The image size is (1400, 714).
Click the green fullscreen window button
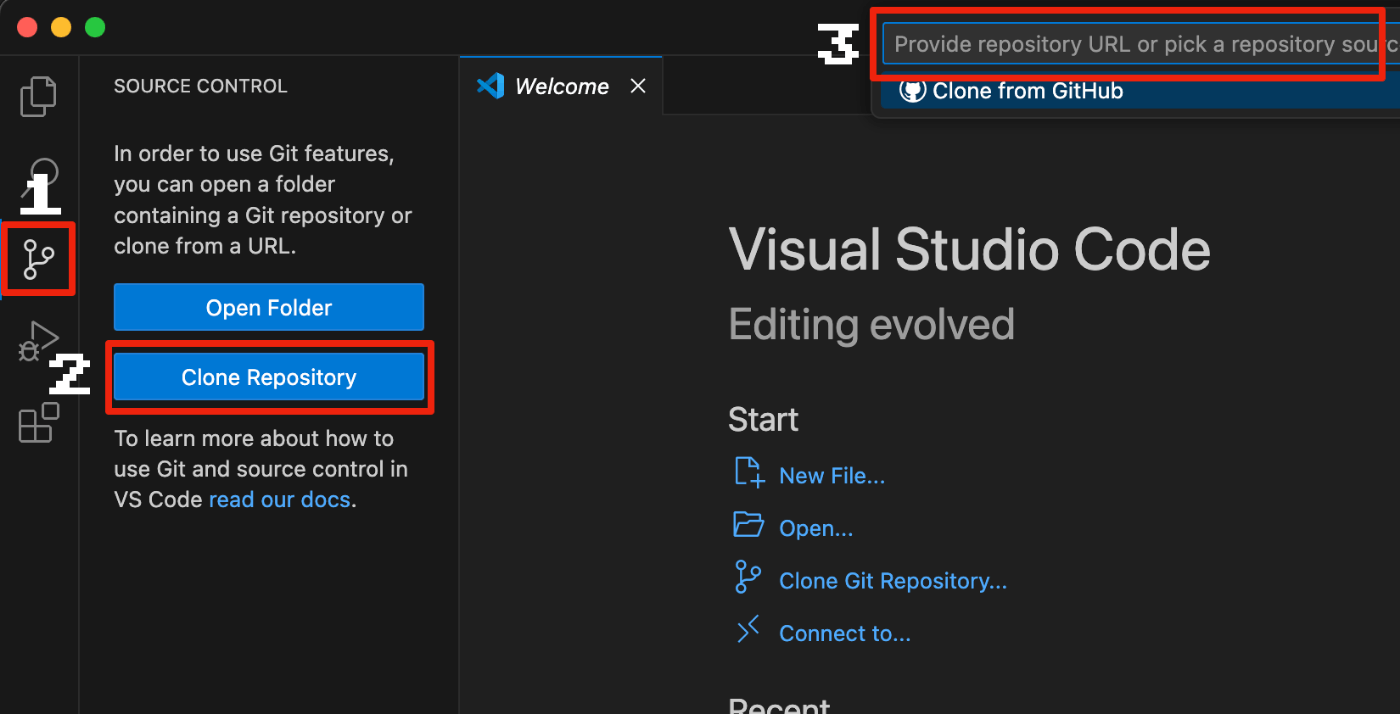click(x=95, y=27)
